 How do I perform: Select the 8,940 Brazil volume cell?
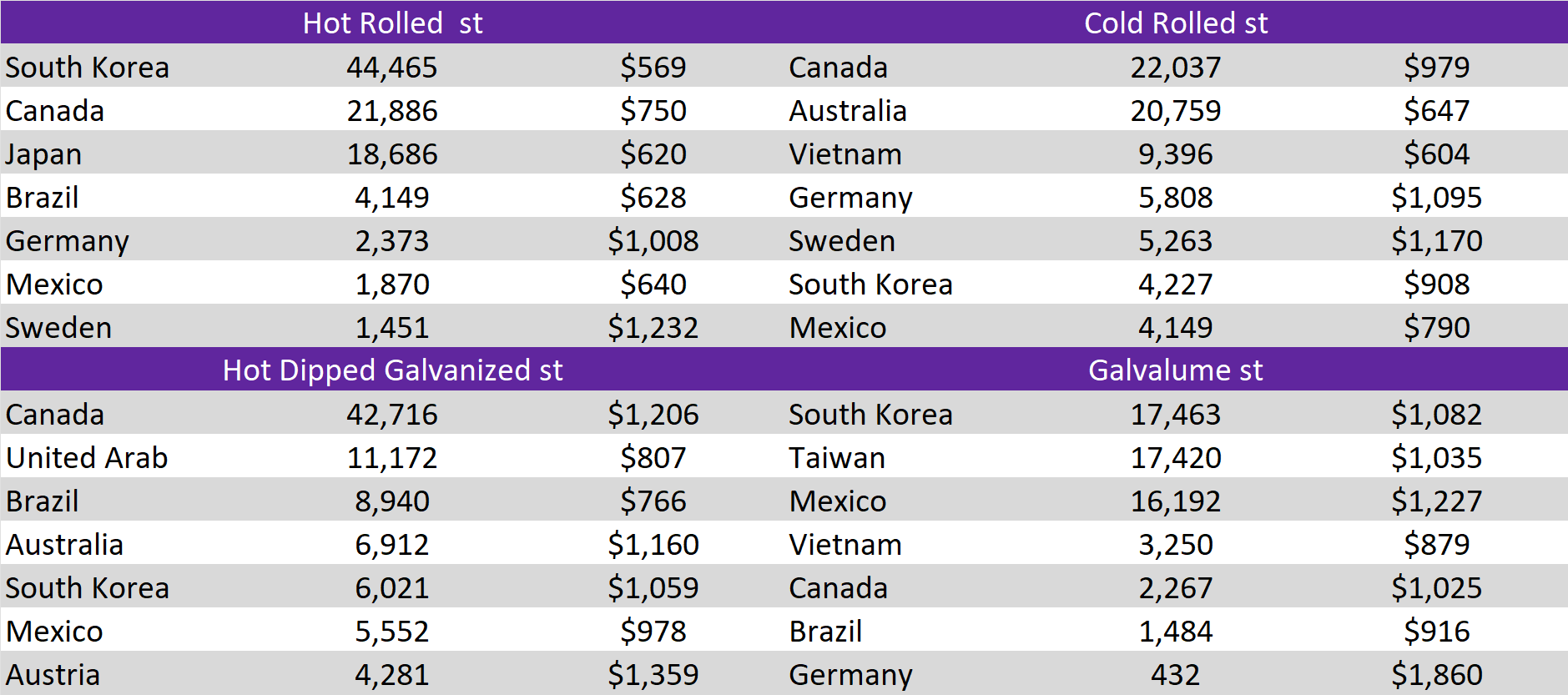[391, 501]
